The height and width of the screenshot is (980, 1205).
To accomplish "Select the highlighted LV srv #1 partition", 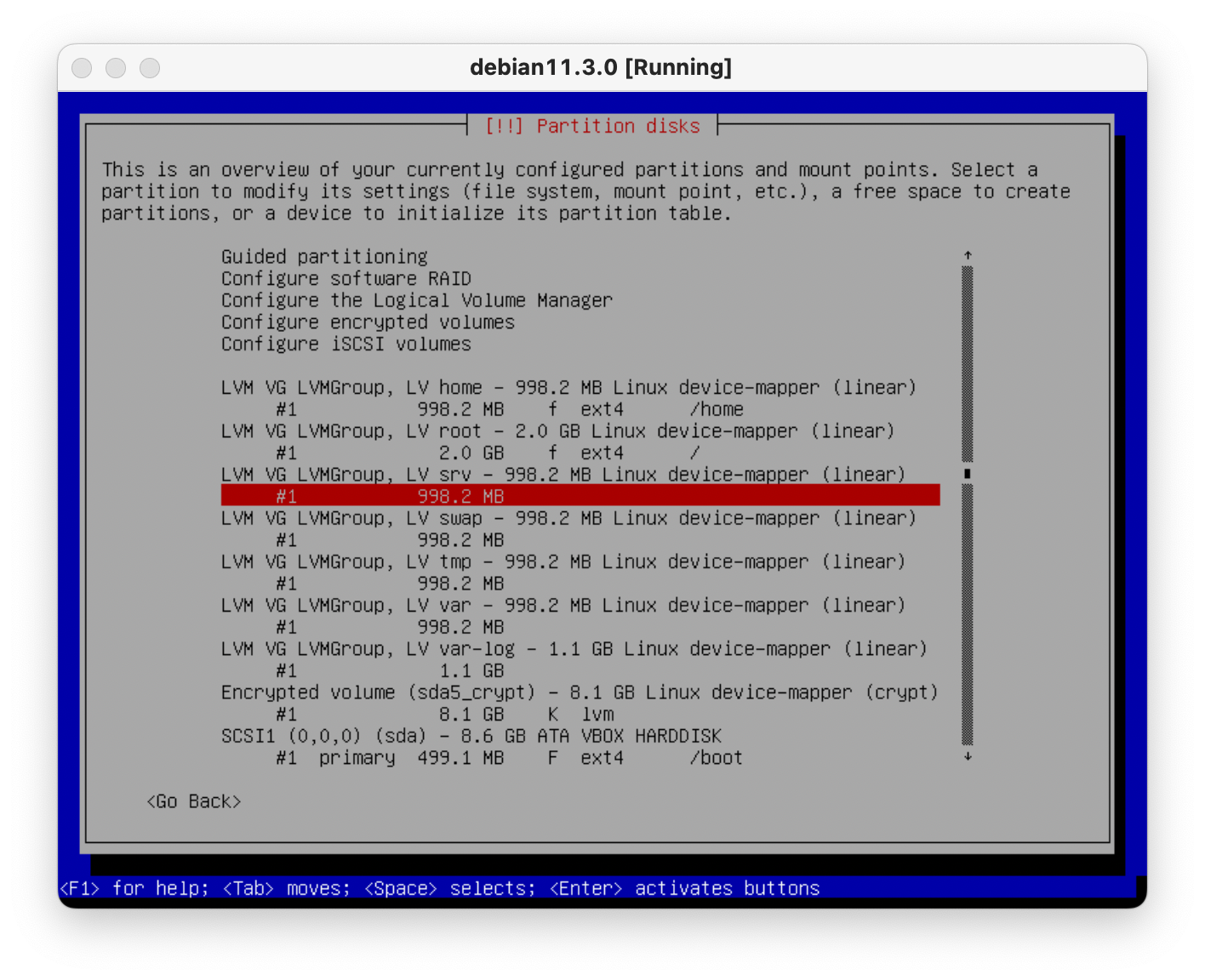I will point(580,496).
